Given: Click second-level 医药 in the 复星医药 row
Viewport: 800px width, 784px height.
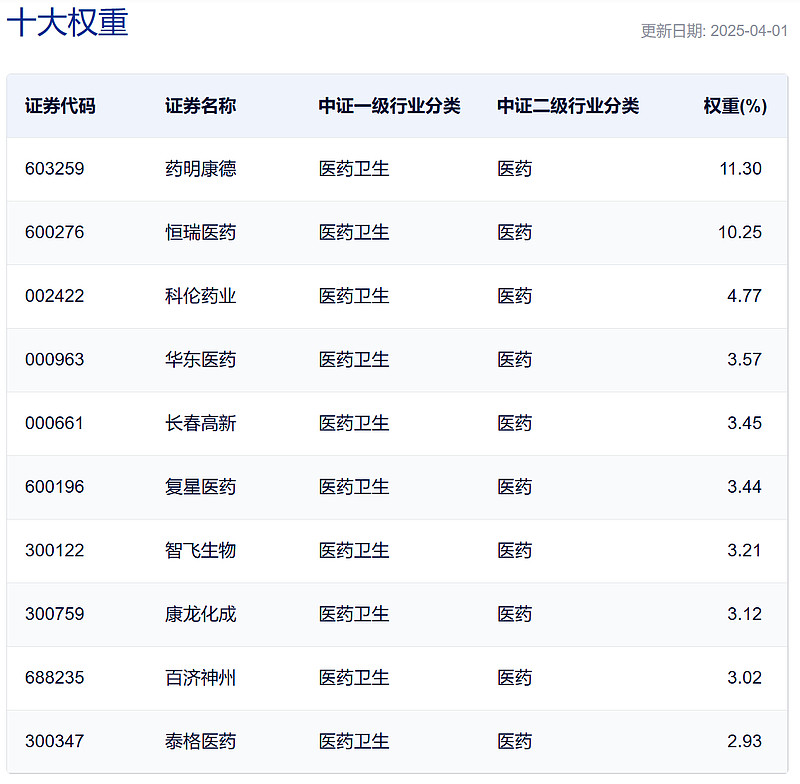Looking at the screenshot, I should [x=515, y=487].
